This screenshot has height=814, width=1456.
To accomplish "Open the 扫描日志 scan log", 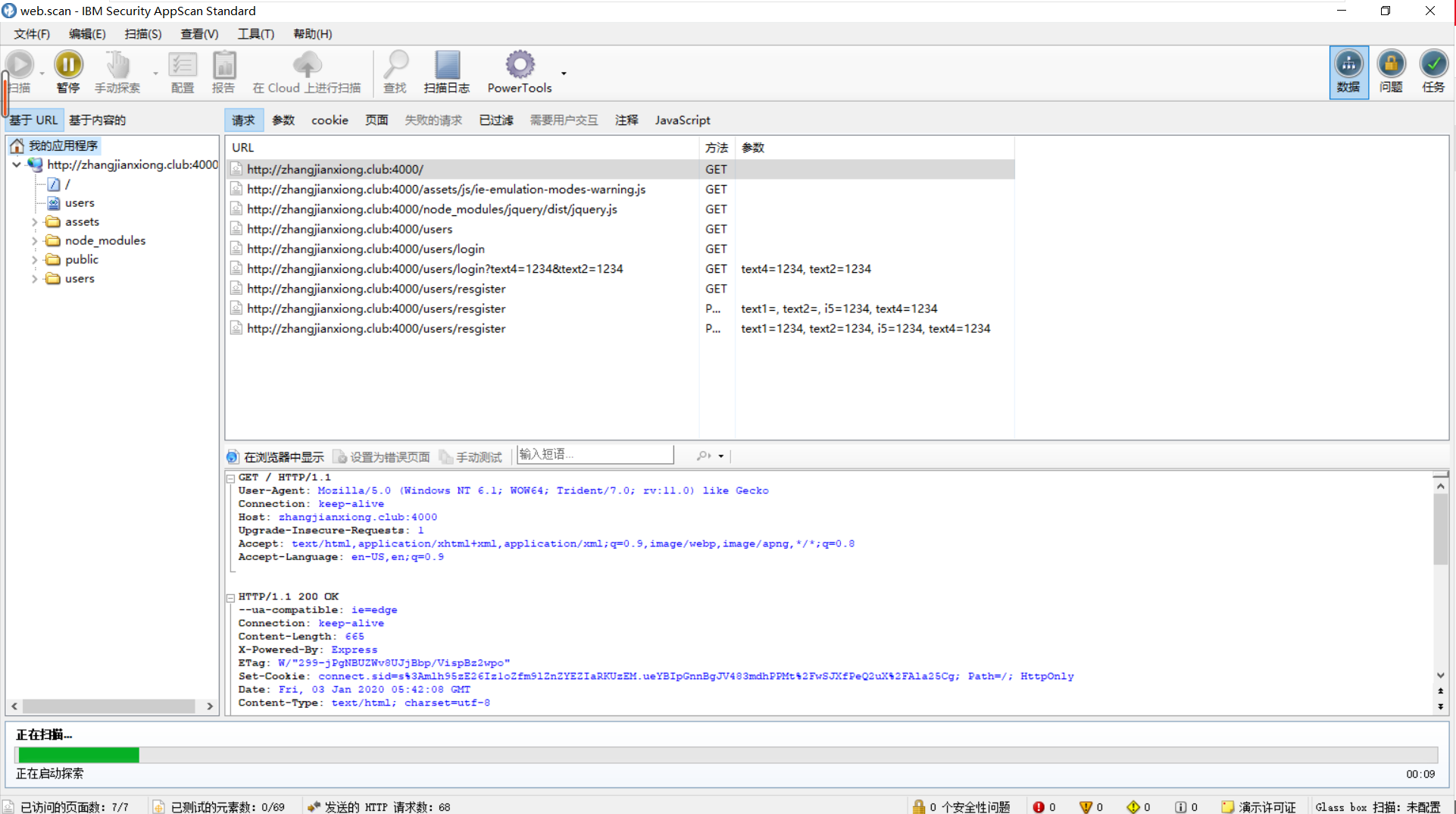I will click(447, 73).
